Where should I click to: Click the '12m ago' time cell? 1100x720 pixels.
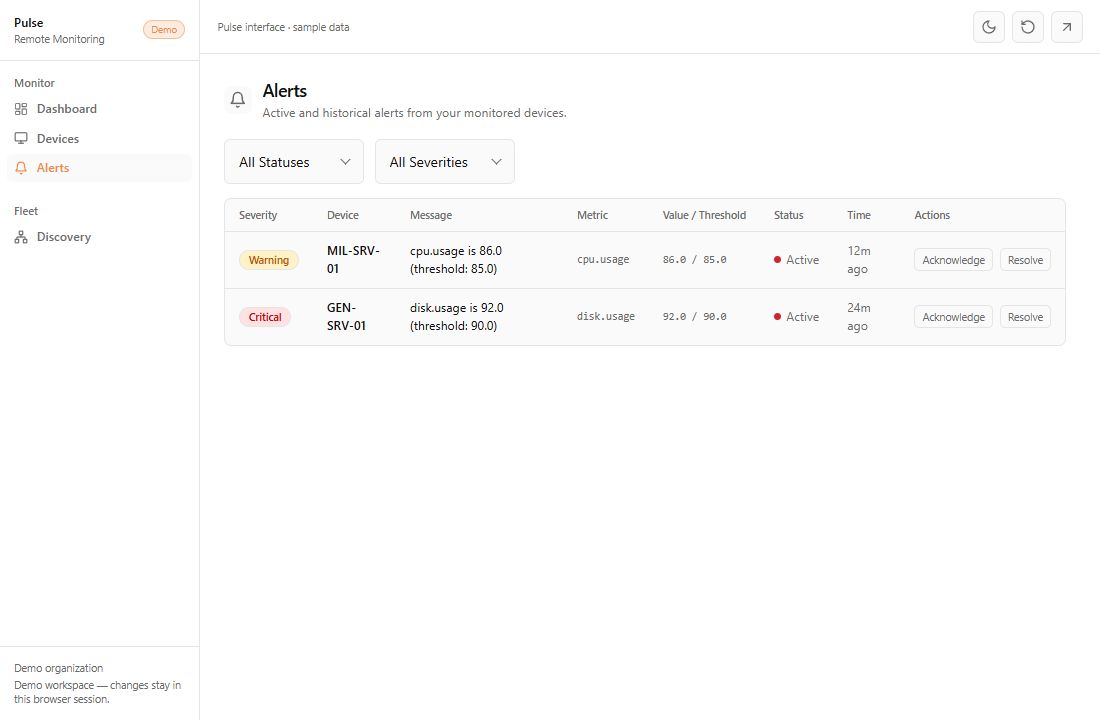coord(859,260)
